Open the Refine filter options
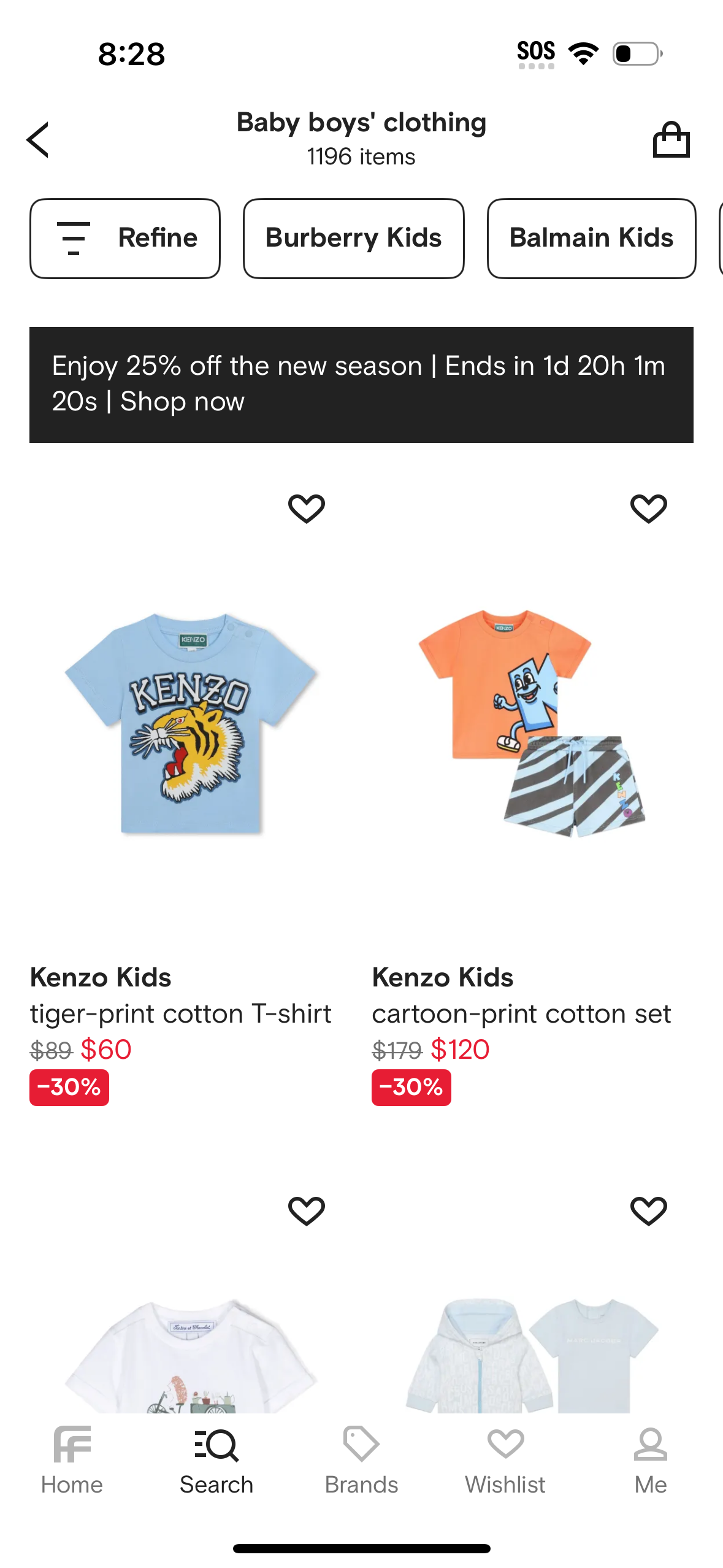This screenshot has width=723, height=1568. 125,238
